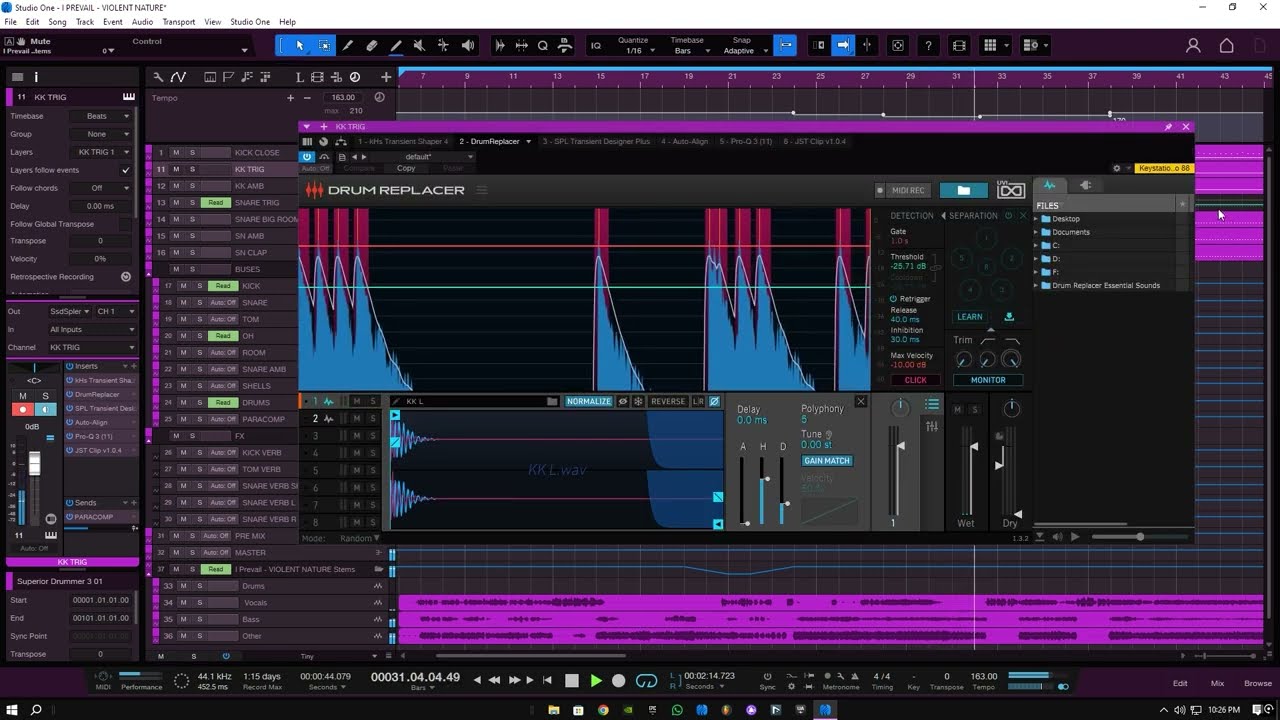The image size is (1280, 720).
Task: Open the Drum Replacer hamburger menu
Action: click(481, 190)
